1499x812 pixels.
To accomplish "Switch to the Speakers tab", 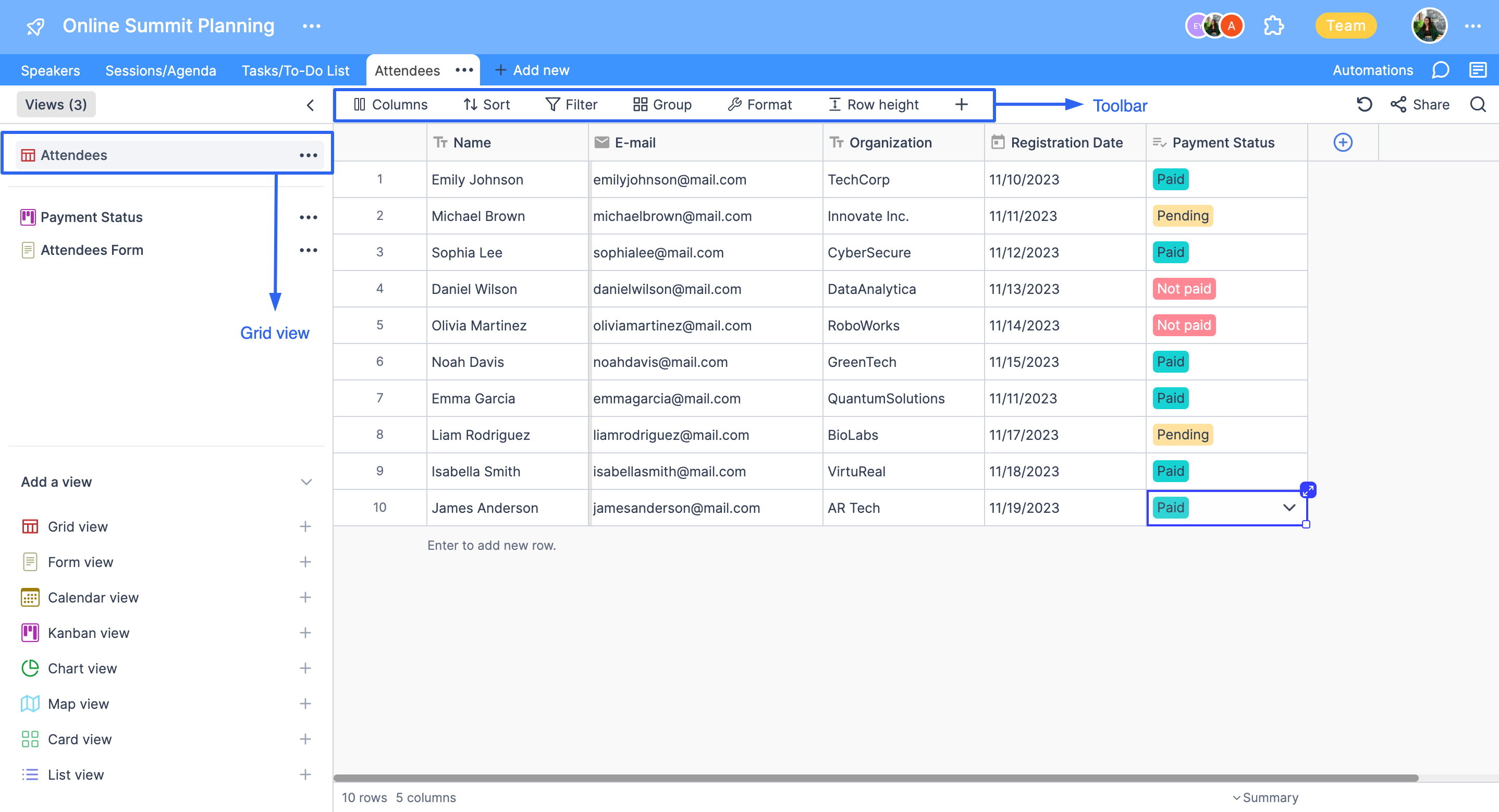I will (x=51, y=70).
